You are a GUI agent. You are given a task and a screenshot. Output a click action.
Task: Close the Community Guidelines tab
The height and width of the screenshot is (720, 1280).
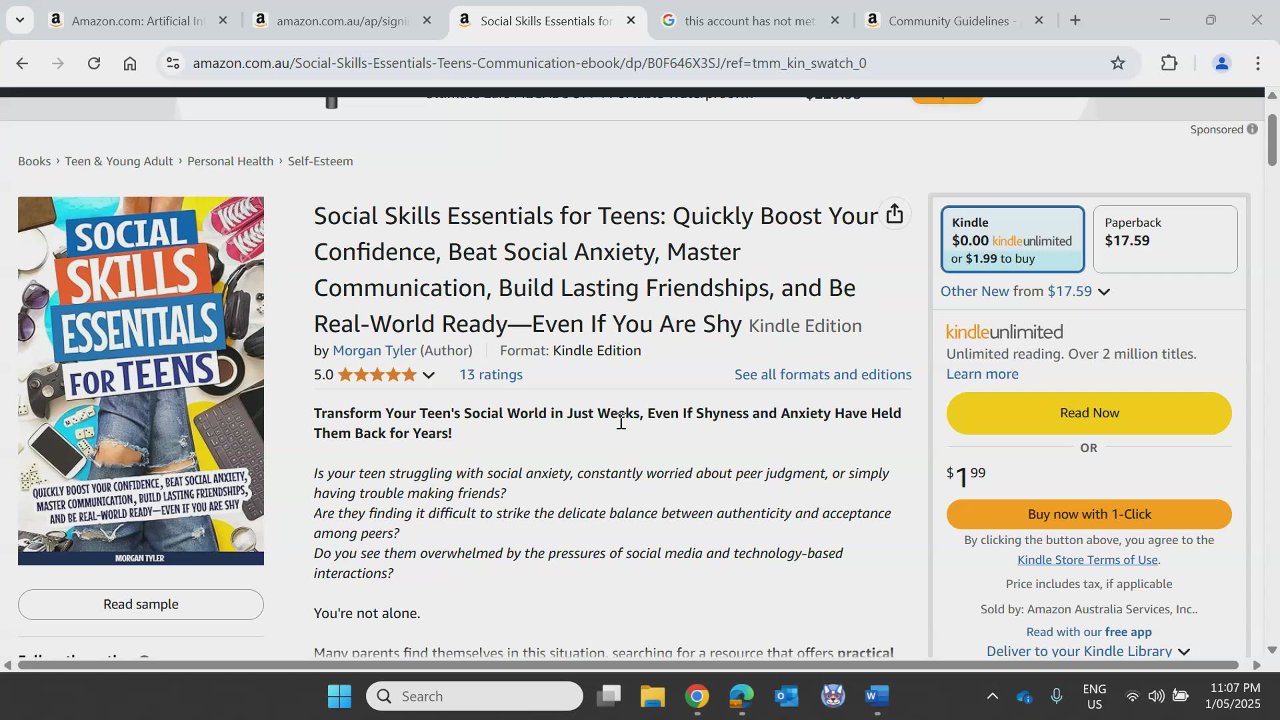coord(1039,20)
